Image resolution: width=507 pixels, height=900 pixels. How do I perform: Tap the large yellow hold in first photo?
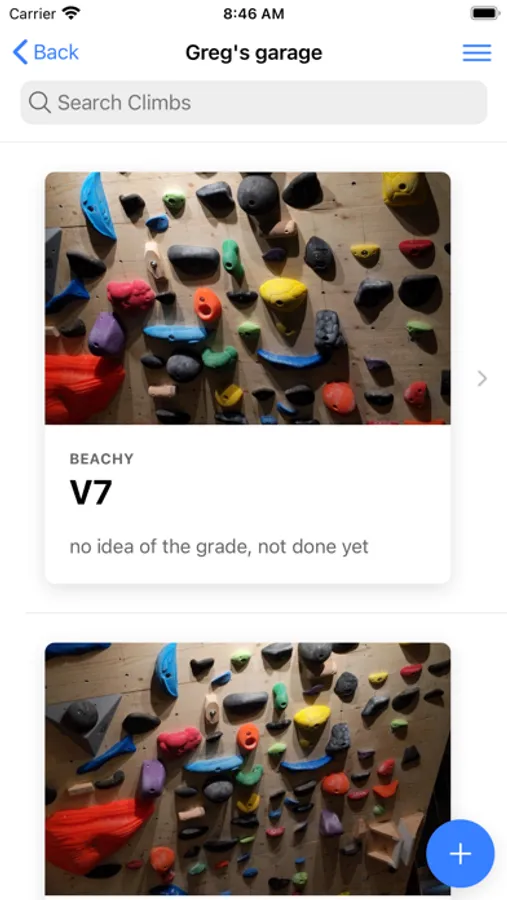283,293
